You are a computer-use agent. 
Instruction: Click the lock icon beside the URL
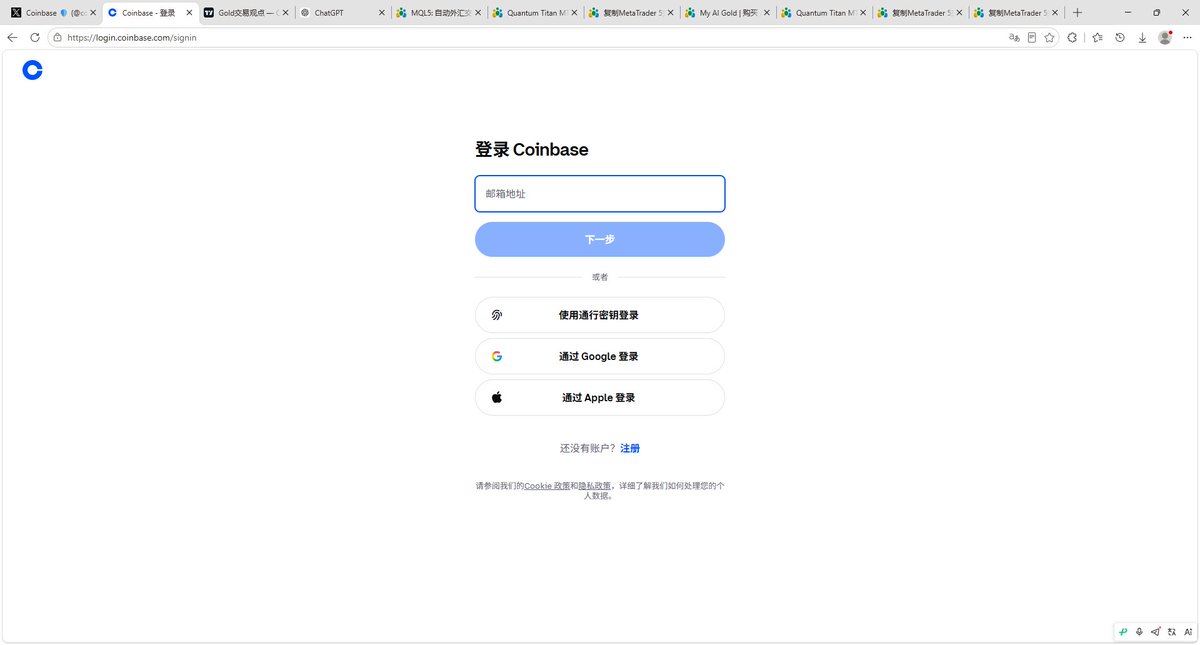tap(57, 37)
